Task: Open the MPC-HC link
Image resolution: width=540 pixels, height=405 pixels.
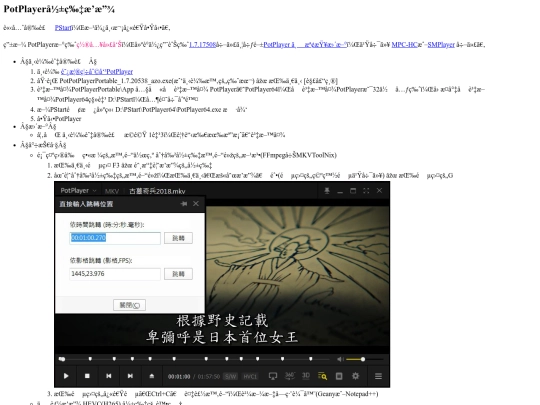Action: pyautogui.click(x=405, y=45)
